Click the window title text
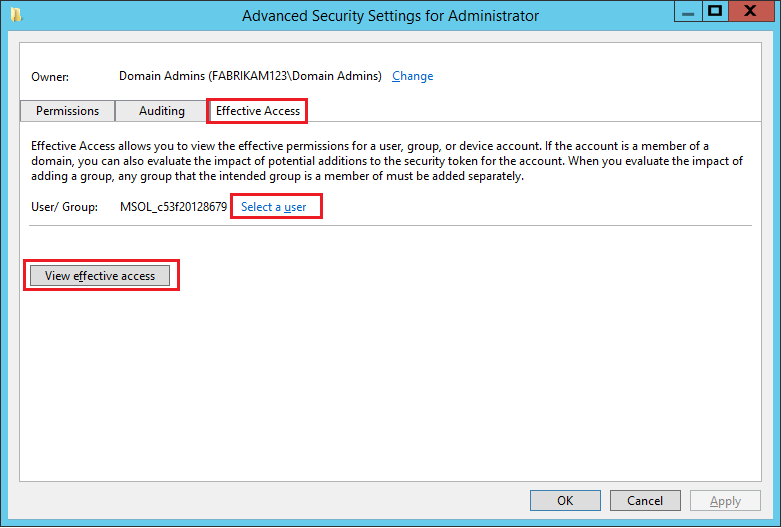This screenshot has height=528, width=781. click(390, 16)
